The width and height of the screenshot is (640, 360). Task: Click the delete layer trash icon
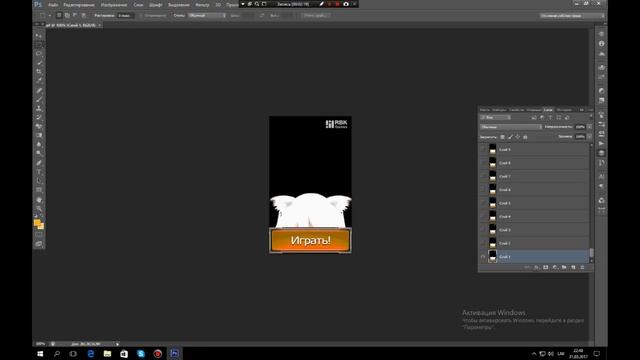pos(582,267)
